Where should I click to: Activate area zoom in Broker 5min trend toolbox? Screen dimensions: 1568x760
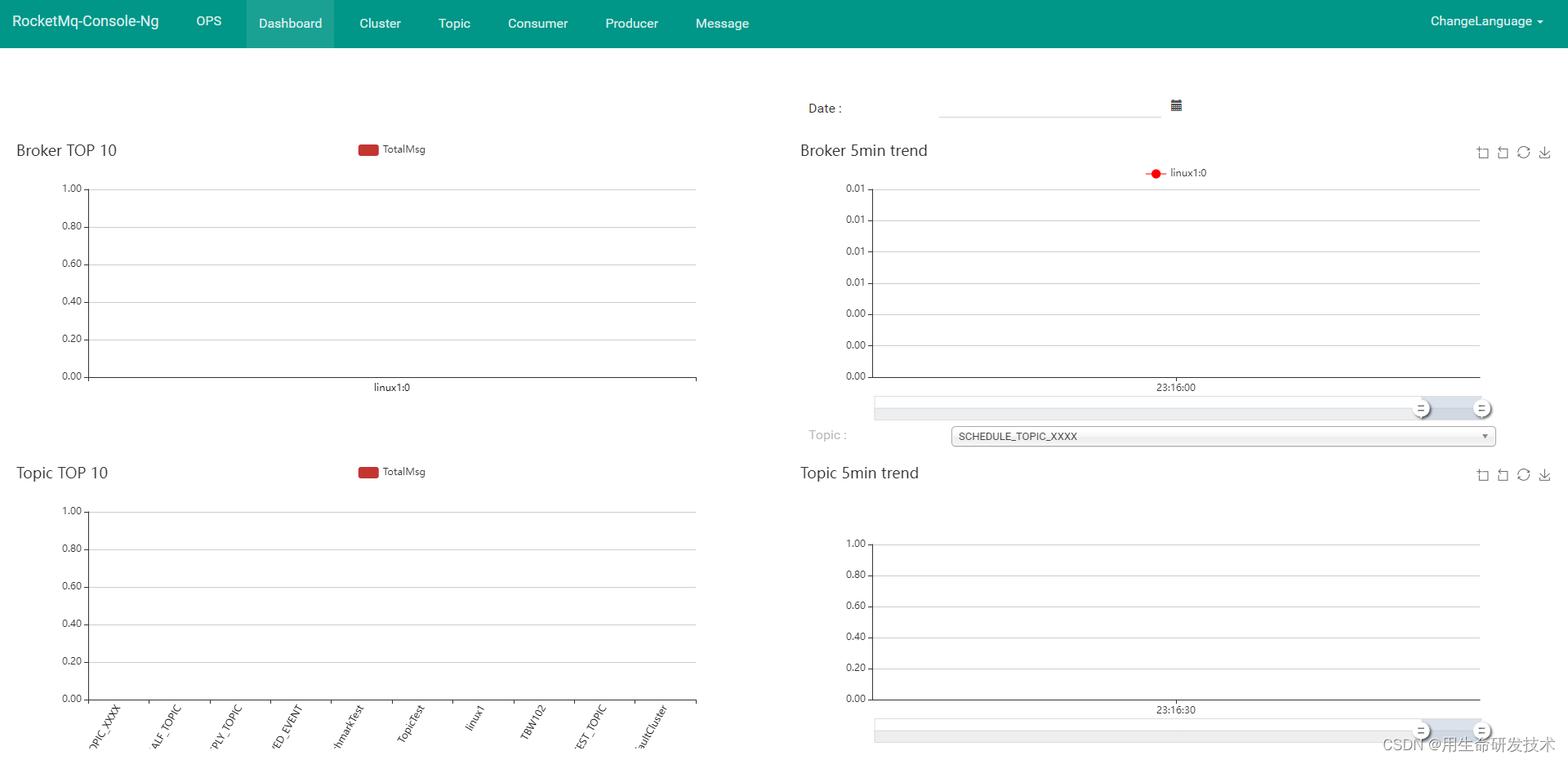tap(1483, 153)
